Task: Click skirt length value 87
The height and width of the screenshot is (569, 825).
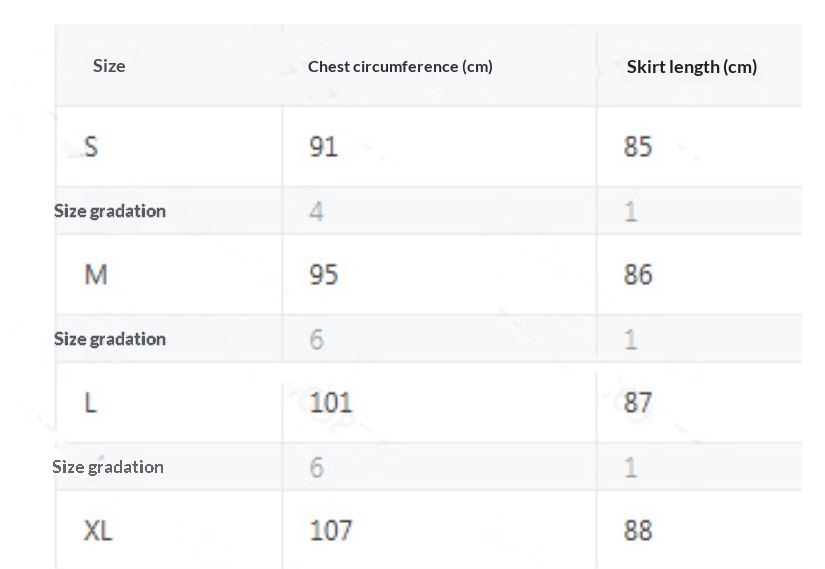Action: [638, 403]
